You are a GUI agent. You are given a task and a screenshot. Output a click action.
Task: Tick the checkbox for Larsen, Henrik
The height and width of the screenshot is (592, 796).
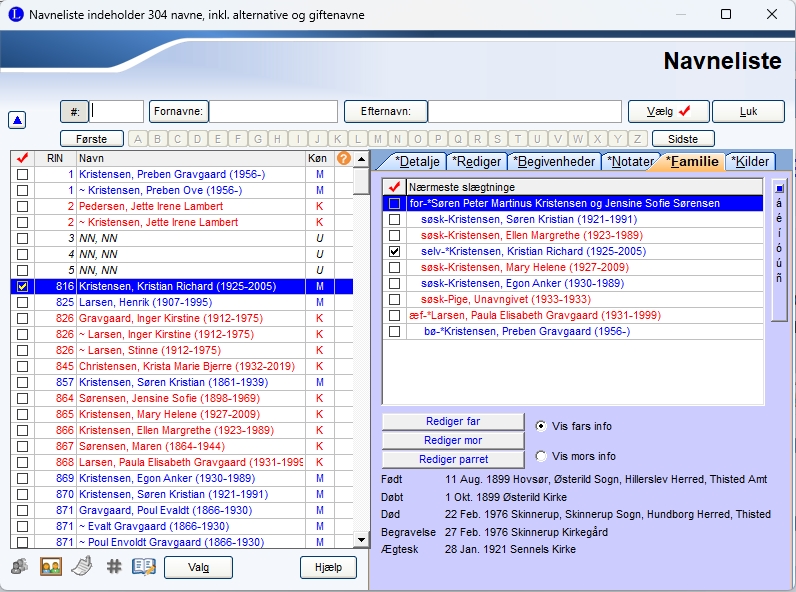[x=22, y=302]
